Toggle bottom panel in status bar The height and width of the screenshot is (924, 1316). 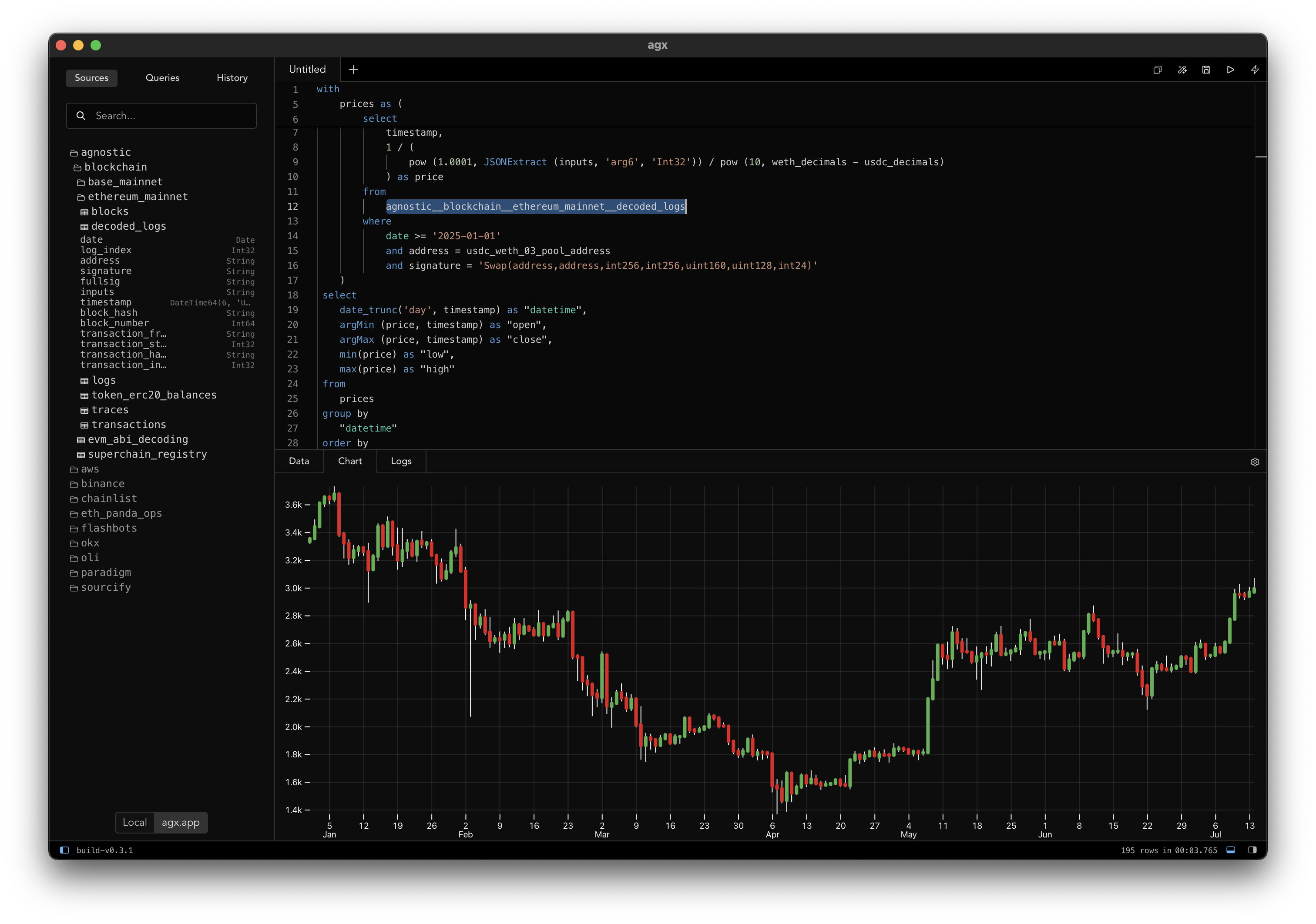pos(1230,850)
